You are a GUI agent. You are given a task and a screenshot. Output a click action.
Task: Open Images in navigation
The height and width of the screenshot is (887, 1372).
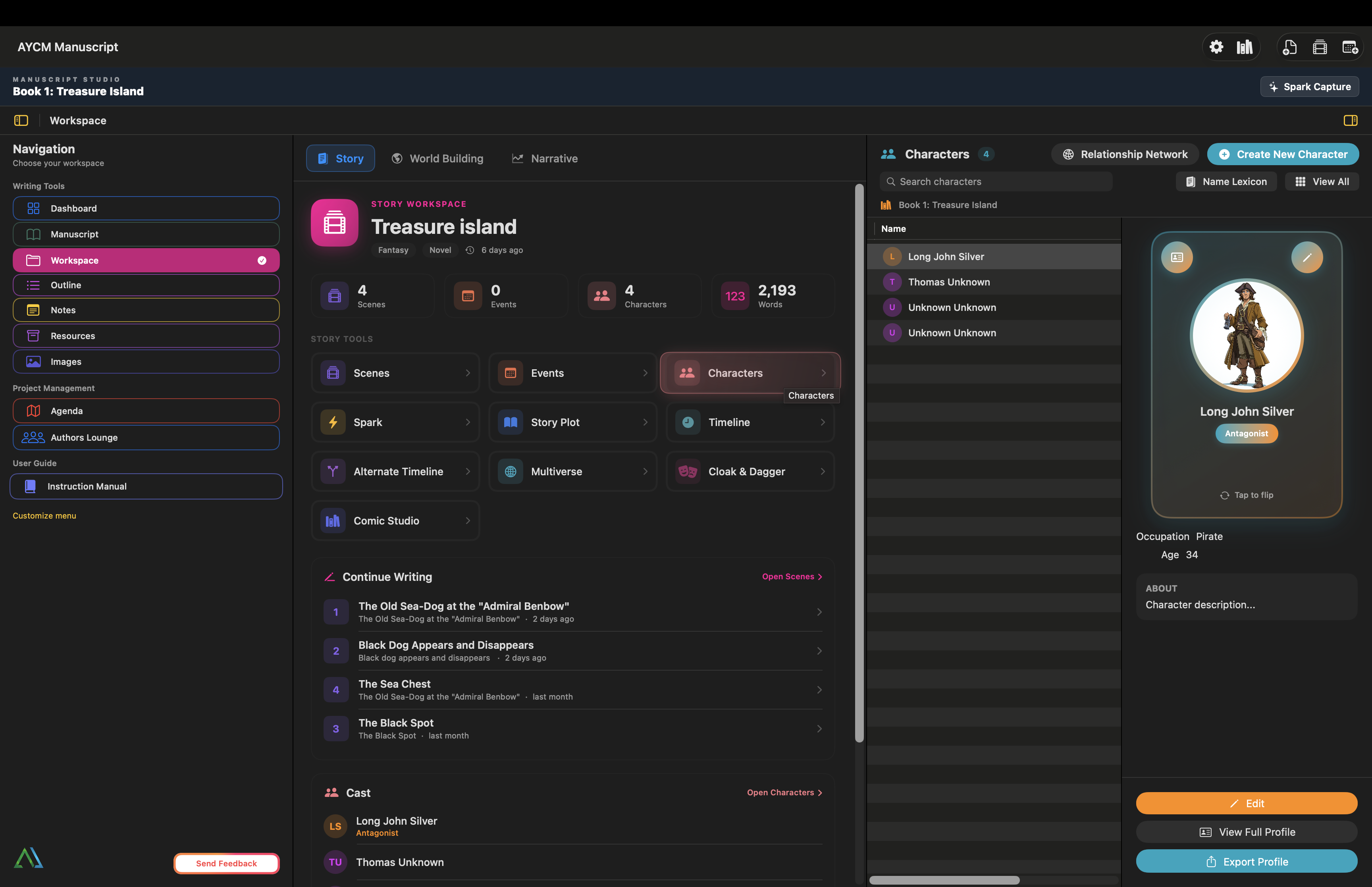pos(146,362)
